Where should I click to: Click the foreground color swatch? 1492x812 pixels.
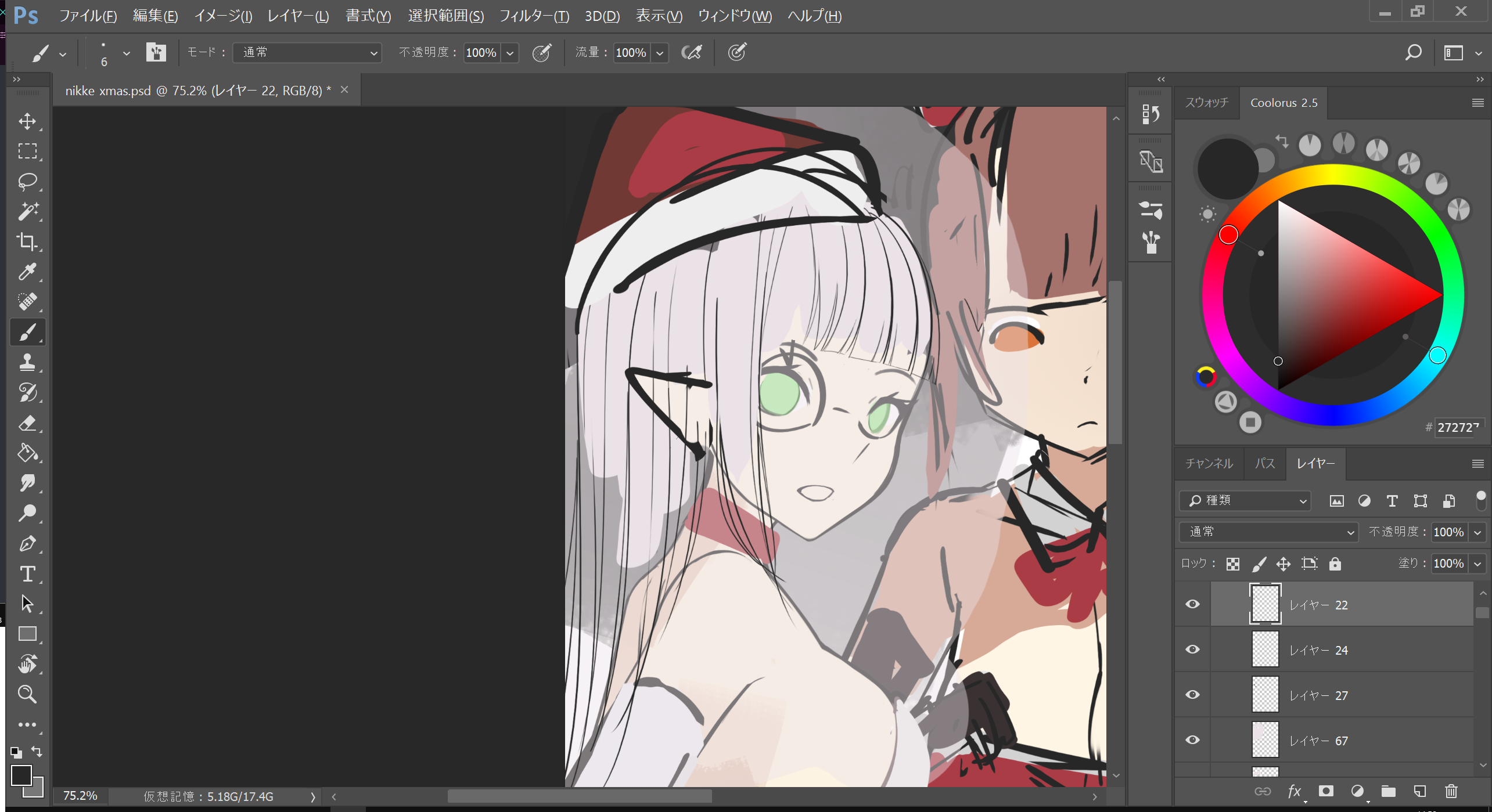click(21, 775)
